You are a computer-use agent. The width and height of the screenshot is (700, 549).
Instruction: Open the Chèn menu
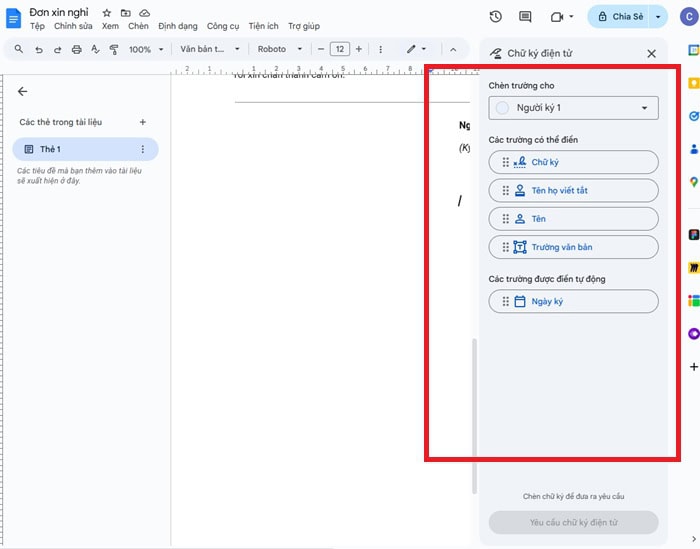pos(138,27)
